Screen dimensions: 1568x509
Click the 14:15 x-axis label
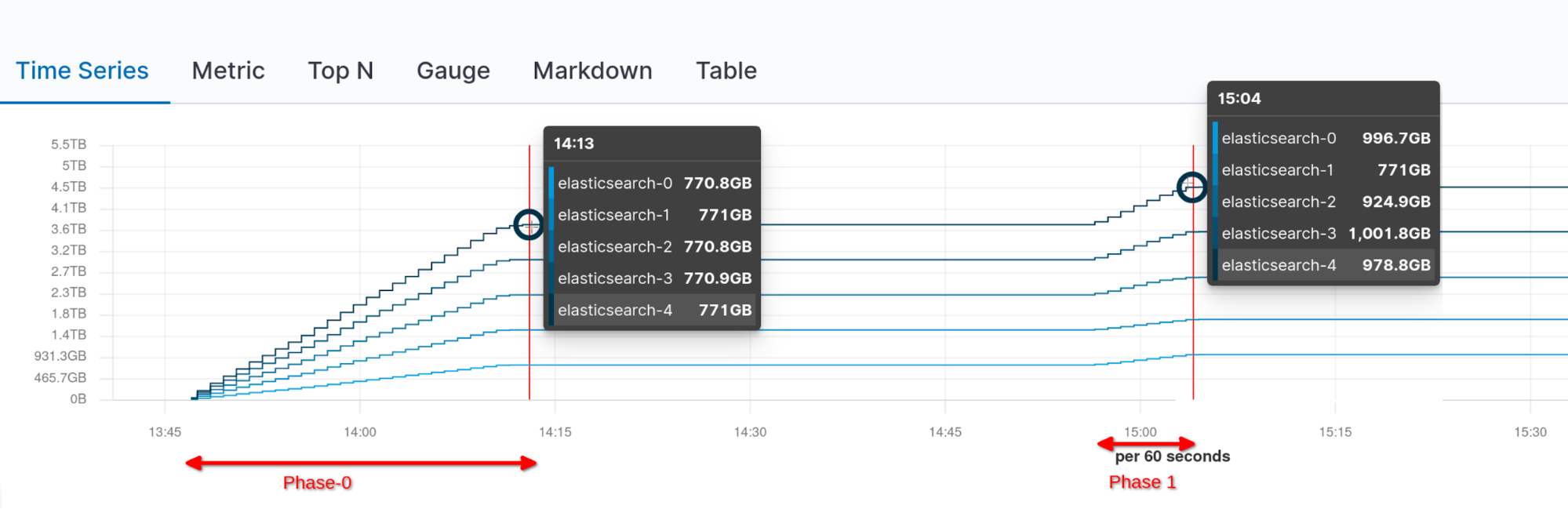click(x=555, y=432)
